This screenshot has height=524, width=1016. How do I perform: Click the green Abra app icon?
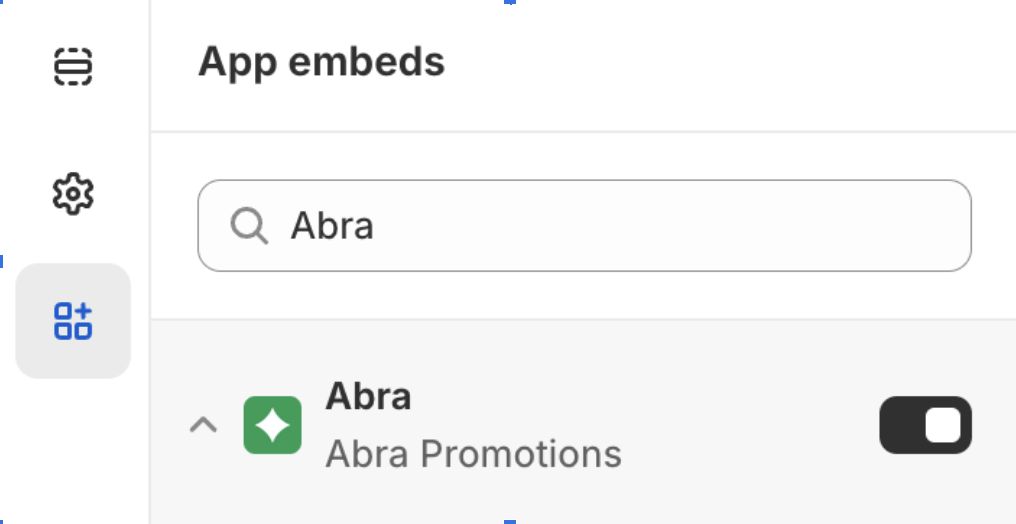click(272, 425)
